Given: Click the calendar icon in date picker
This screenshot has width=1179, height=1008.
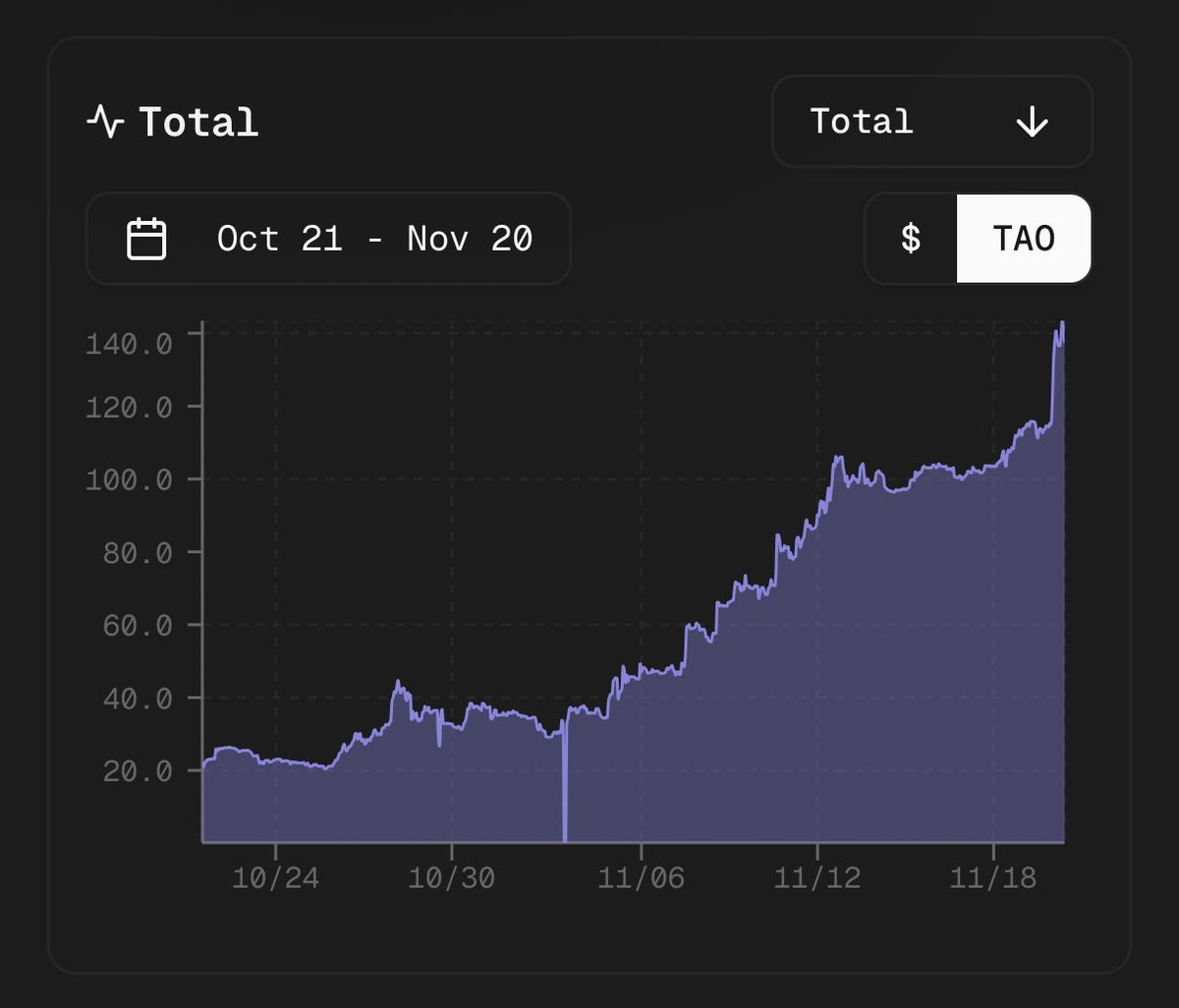Looking at the screenshot, I should pyautogui.click(x=147, y=239).
